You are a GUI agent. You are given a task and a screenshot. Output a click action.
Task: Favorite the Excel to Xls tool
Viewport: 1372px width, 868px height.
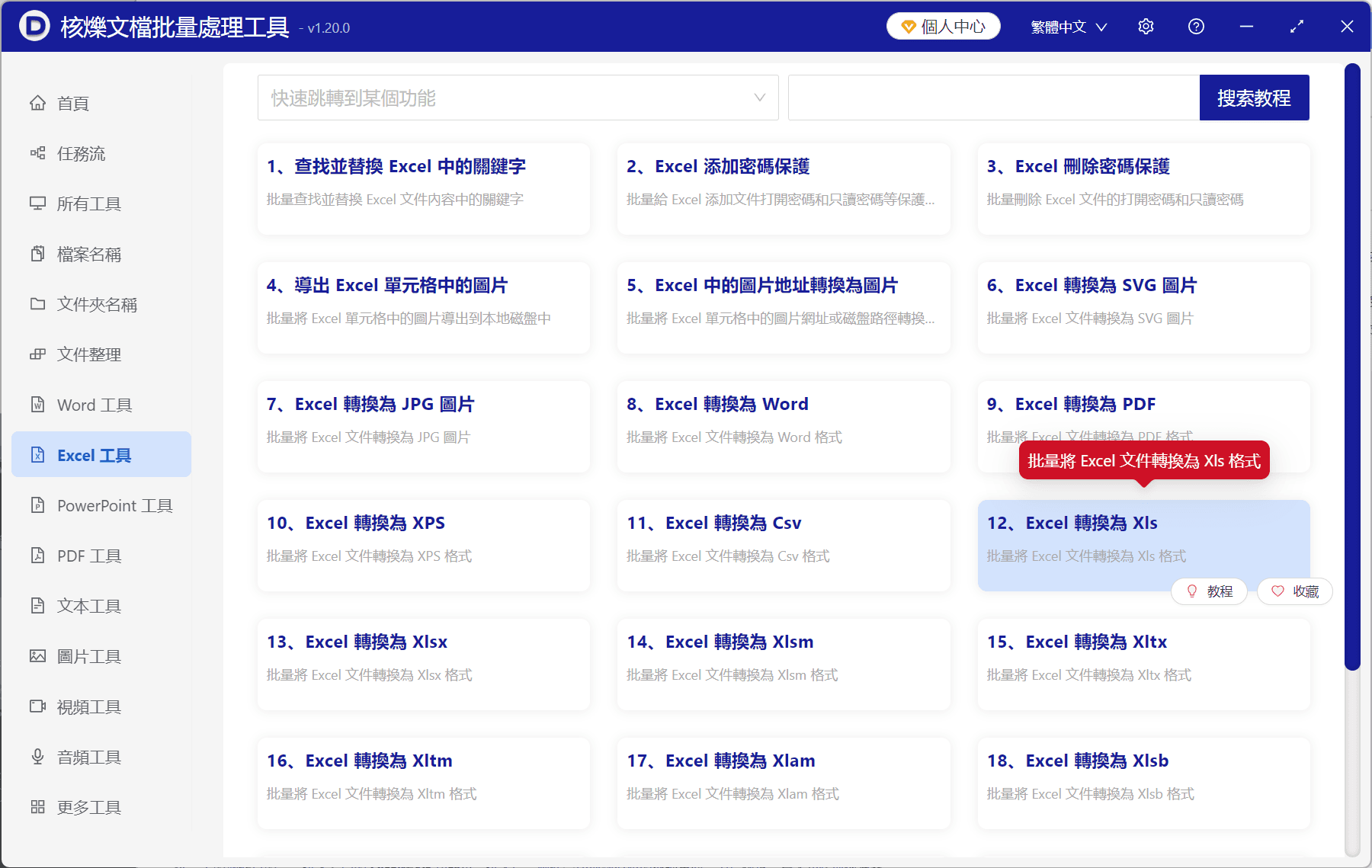coord(1294,591)
